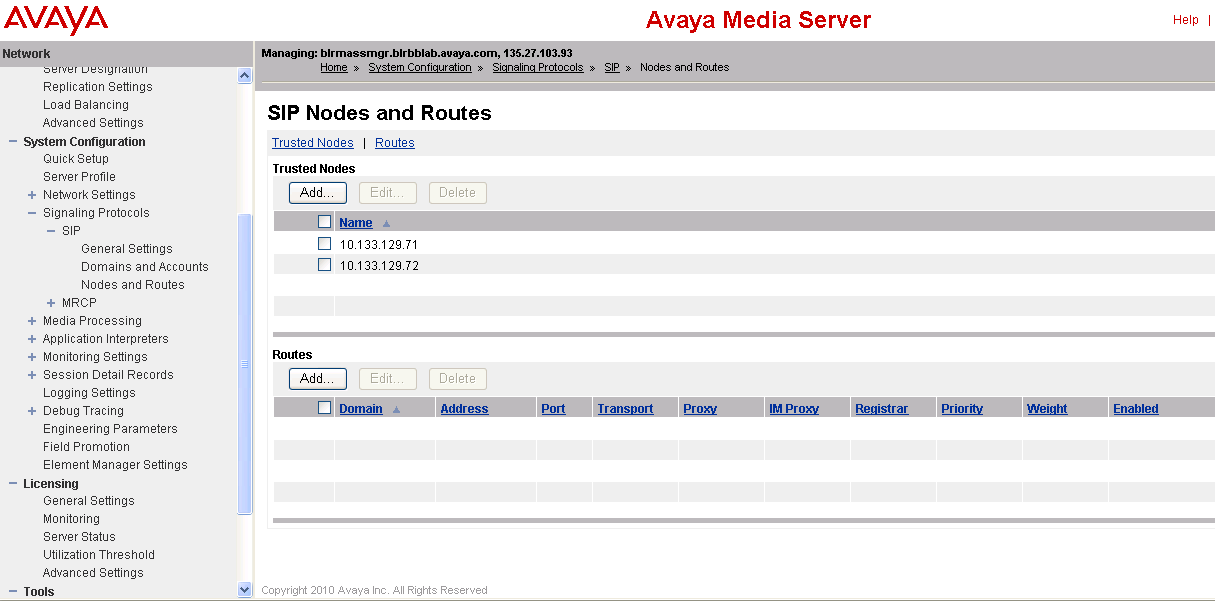
Task: Click Edit button under Routes
Action: pyautogui.click(x=388, y=379)
